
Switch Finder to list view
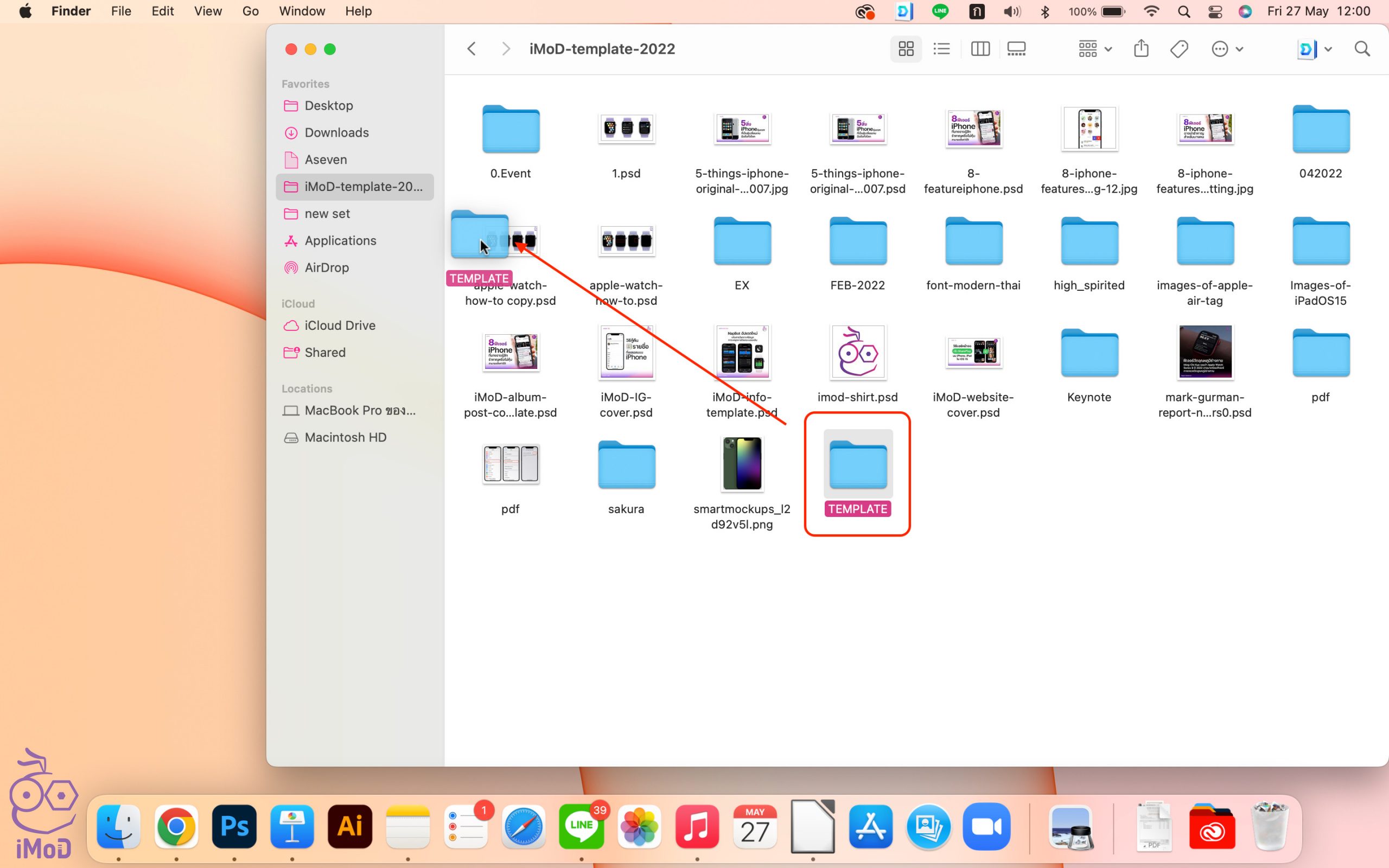[x=941, y=49]
